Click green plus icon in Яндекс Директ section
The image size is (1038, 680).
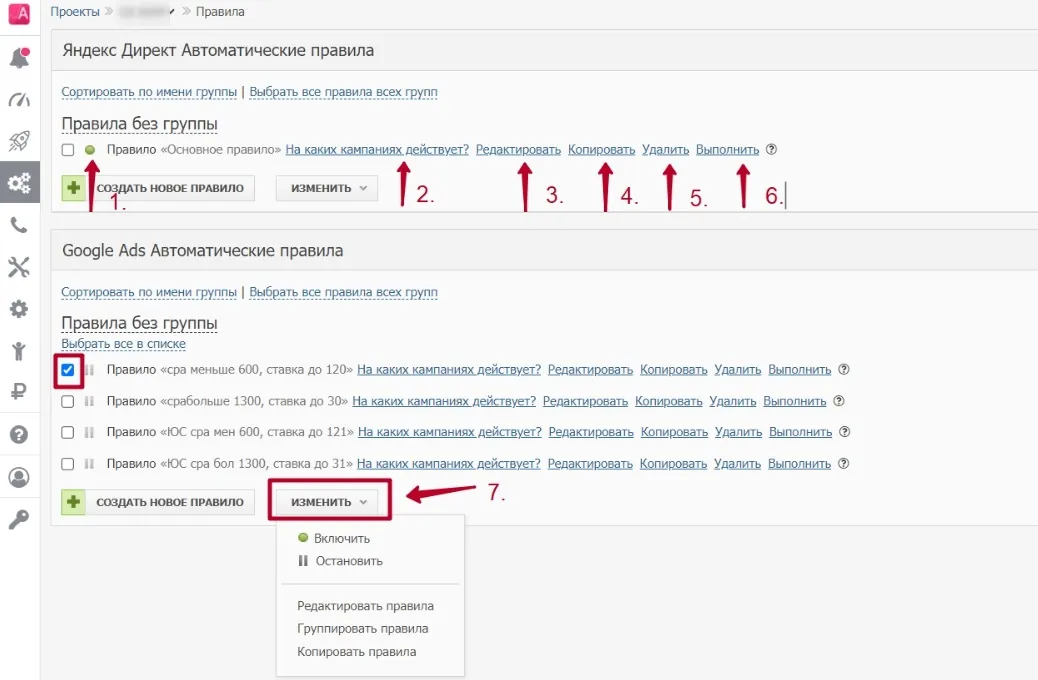pyautogui.click(x=73, y=188)
